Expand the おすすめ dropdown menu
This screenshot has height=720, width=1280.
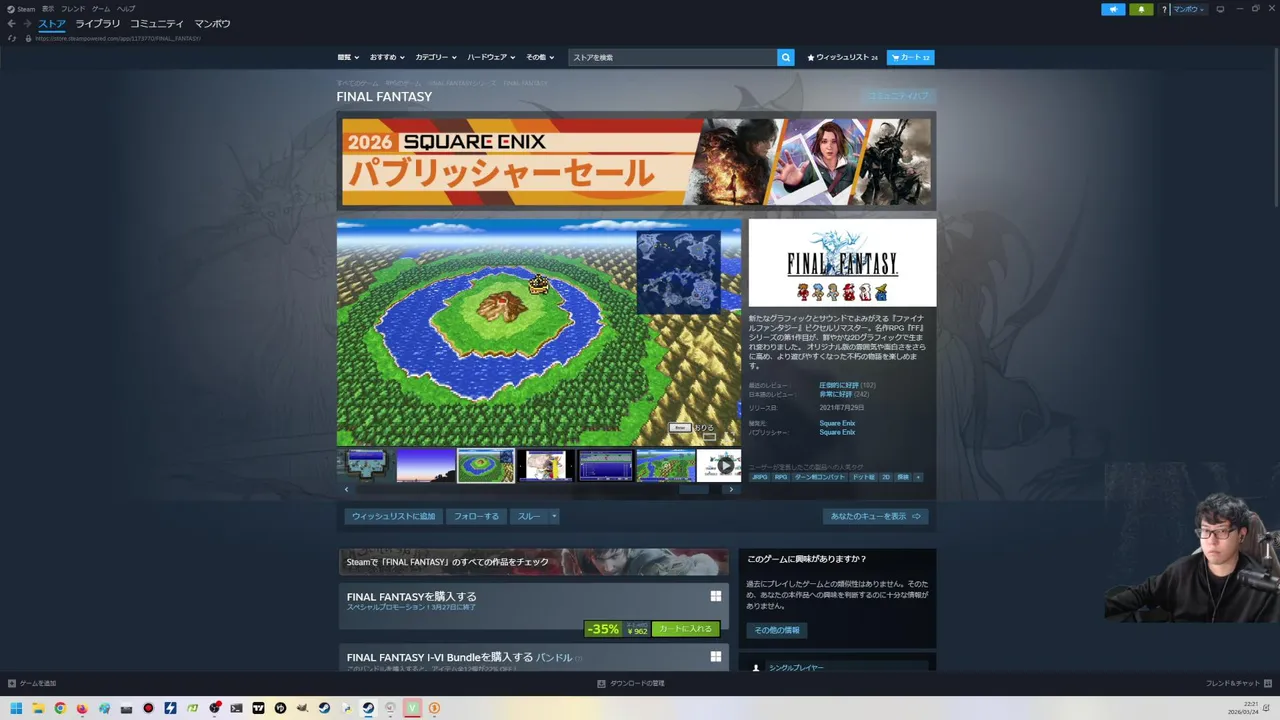(387, 57)
